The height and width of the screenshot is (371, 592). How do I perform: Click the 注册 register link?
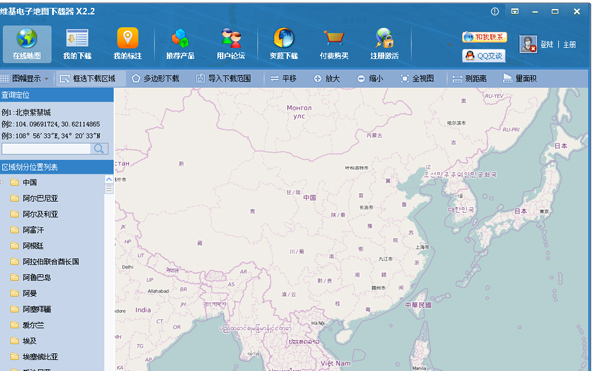point(569,45)
